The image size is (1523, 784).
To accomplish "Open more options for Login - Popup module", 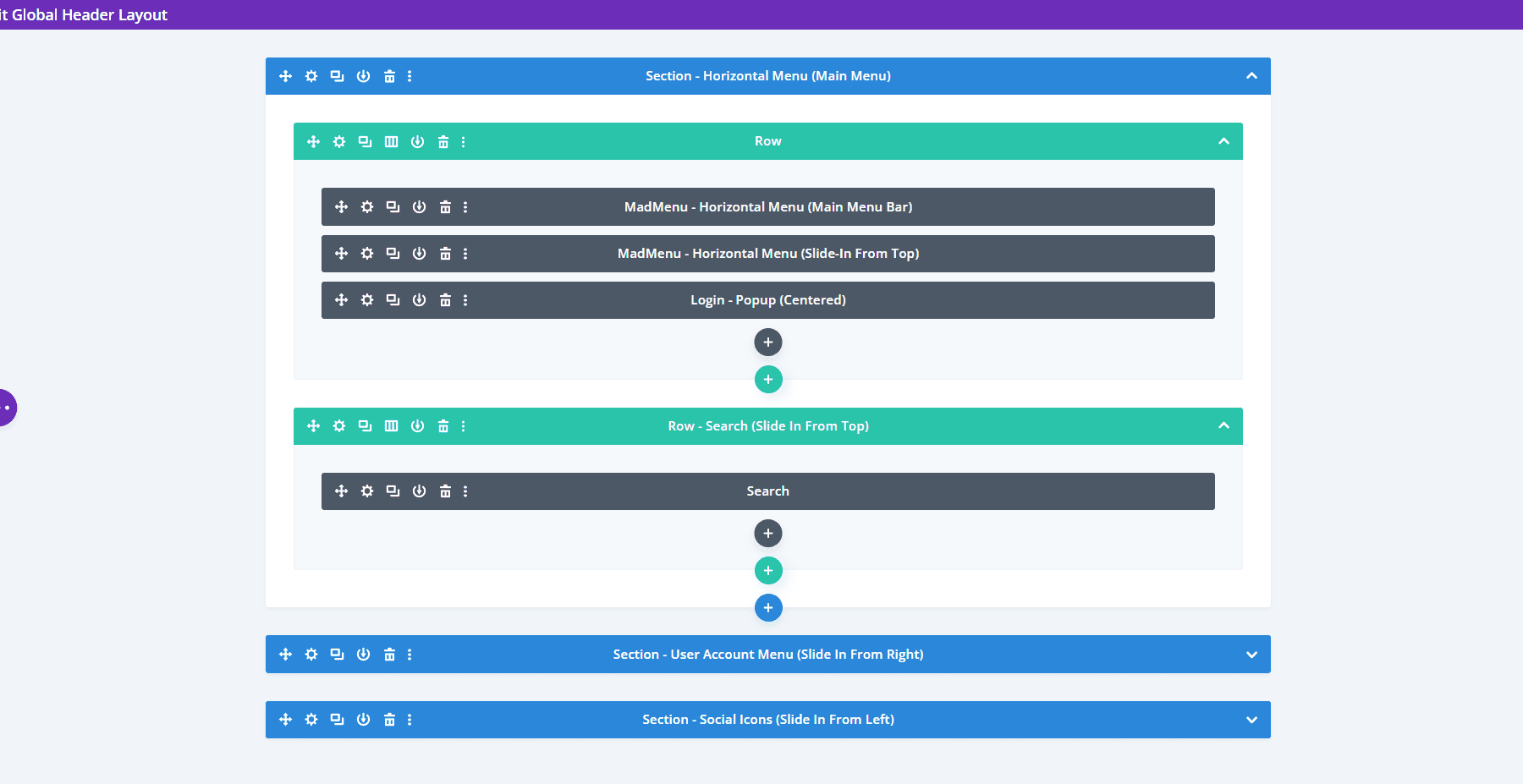I will coord(465,299).
